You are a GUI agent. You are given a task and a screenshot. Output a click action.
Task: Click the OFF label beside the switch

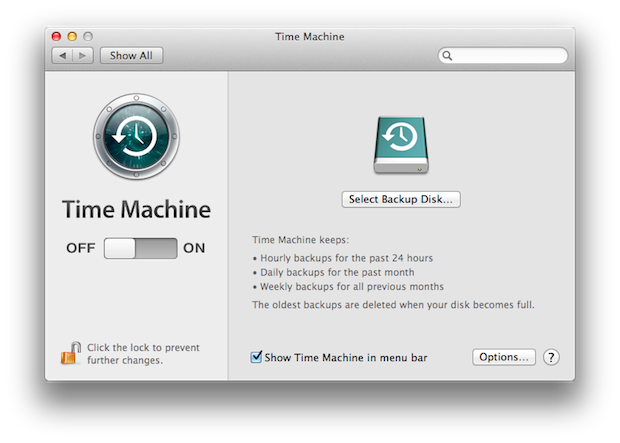click(x=81, y=248)
